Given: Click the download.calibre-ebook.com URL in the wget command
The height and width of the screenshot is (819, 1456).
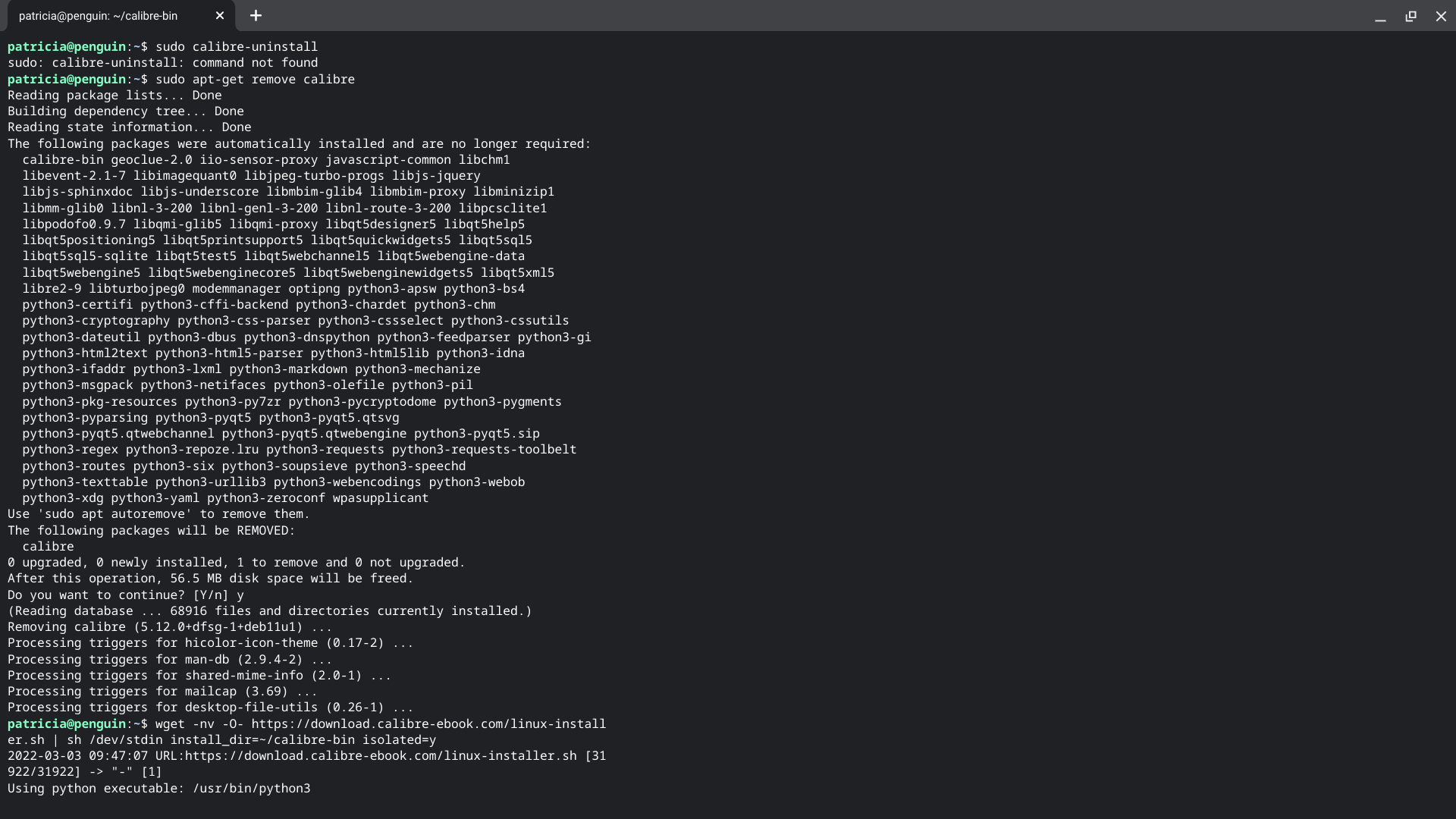Looking at the screenshot, I should [428, 724].
